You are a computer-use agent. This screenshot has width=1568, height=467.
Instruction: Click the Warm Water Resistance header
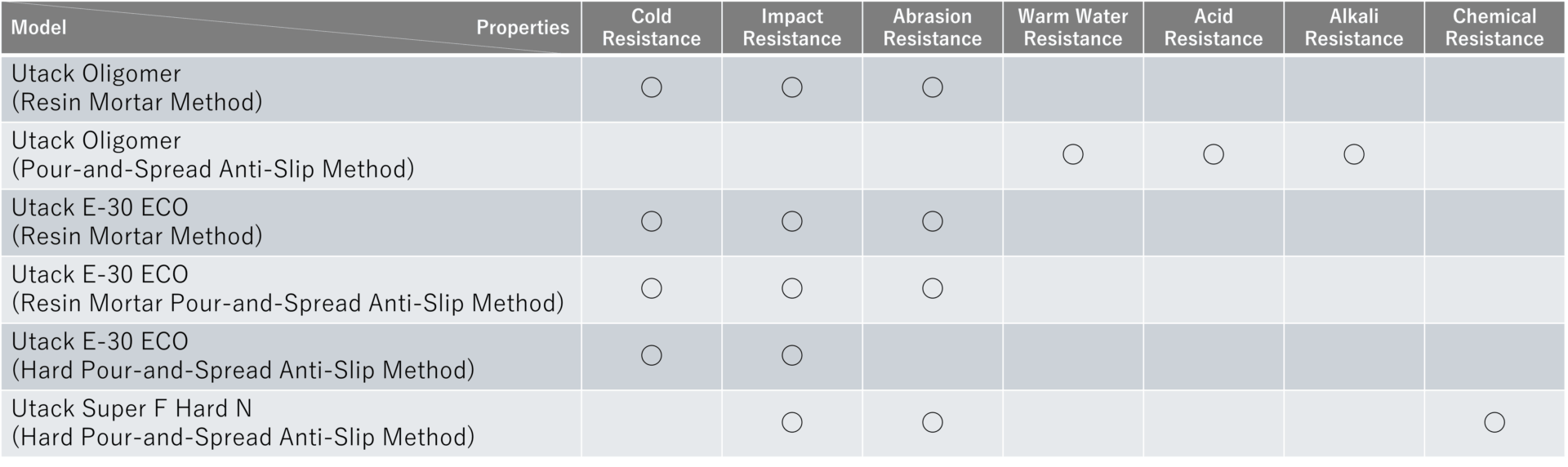(1072, 28)
